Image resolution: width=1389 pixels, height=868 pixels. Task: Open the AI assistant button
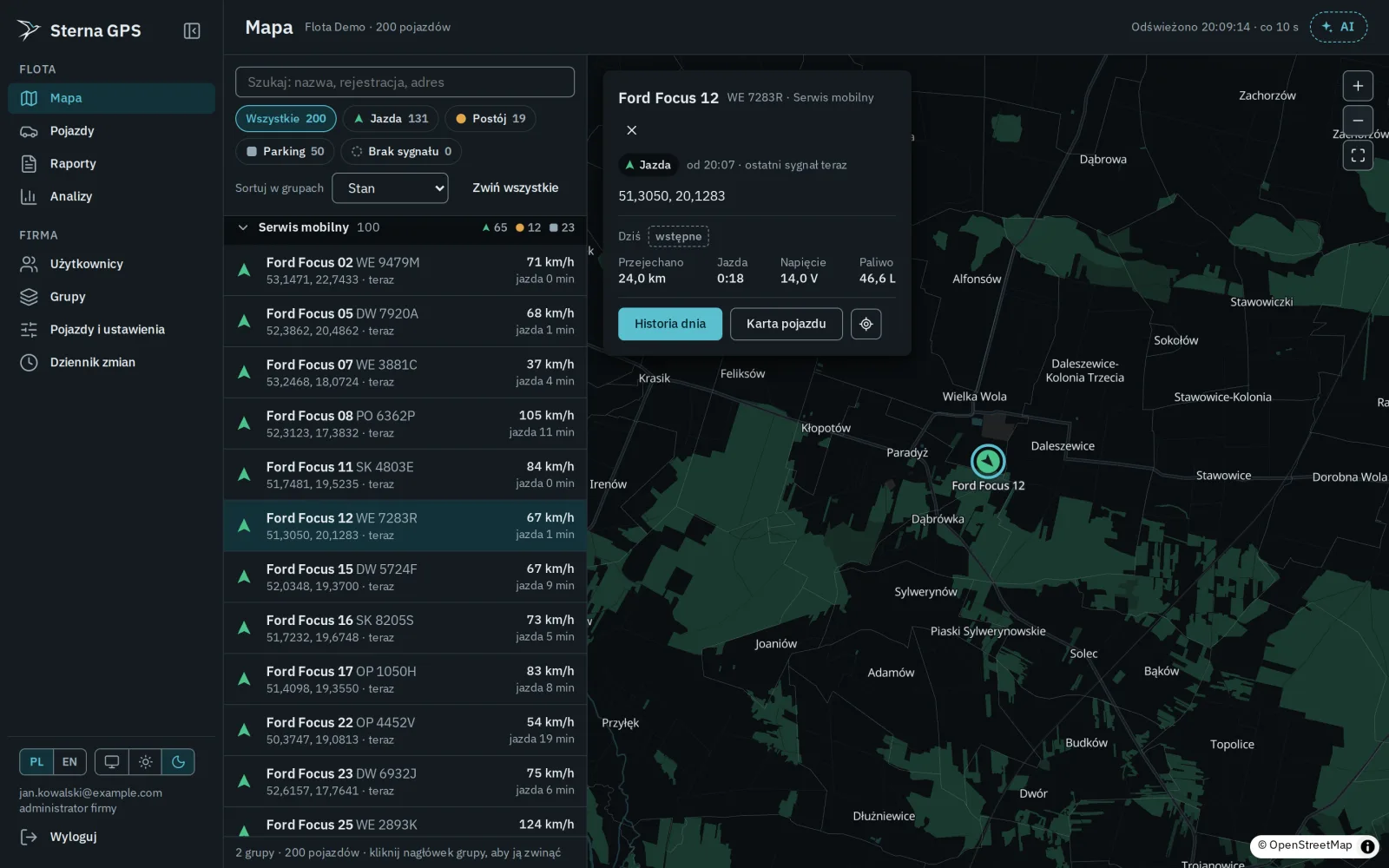[x=1338, y=27]
